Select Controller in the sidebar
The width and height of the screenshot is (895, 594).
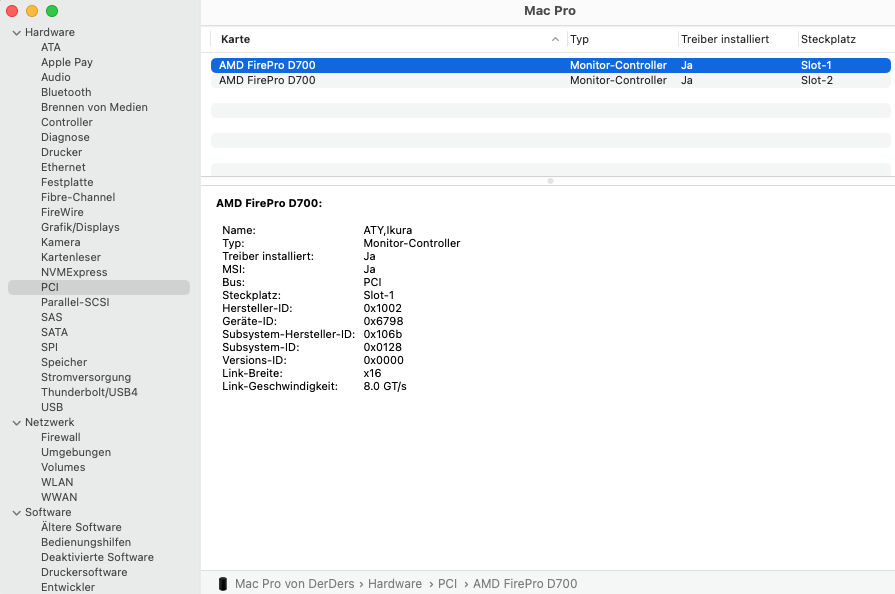[67, 122]
